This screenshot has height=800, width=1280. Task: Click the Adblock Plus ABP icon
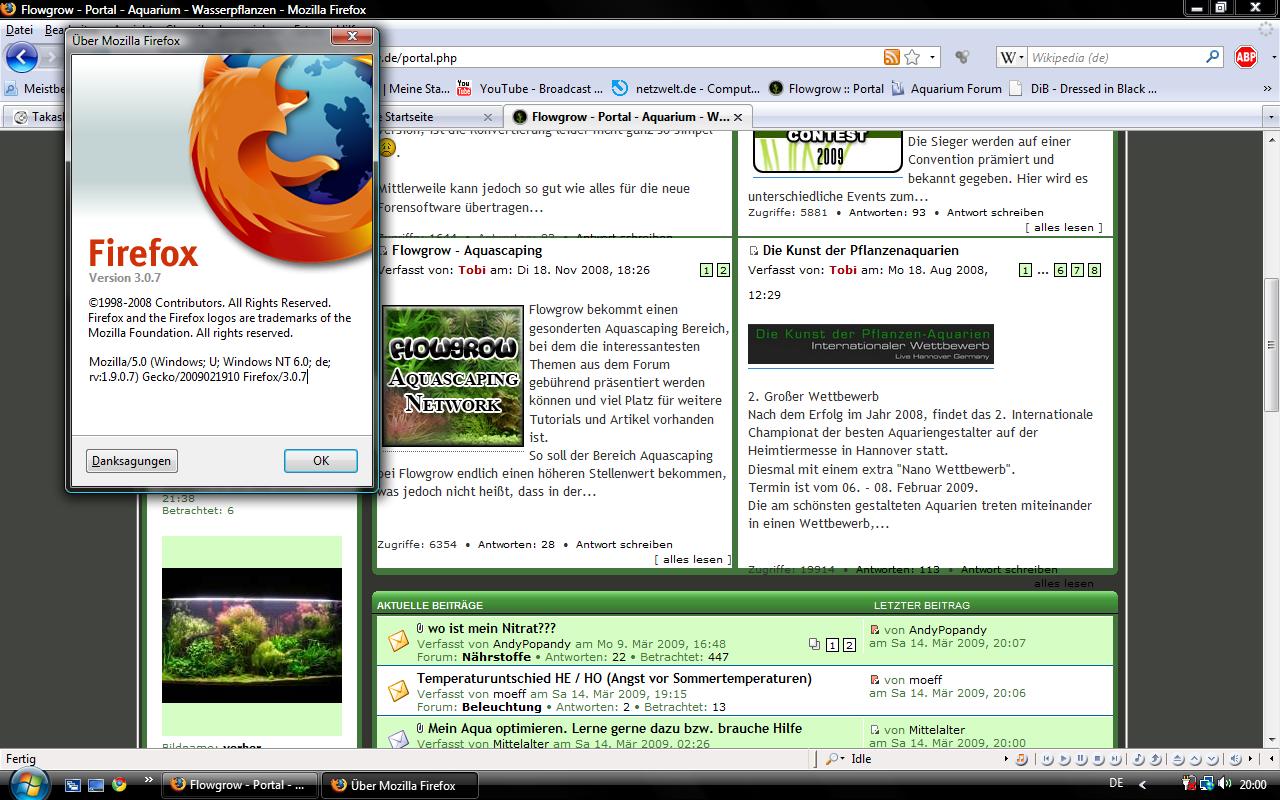[x=1245, y=58]
